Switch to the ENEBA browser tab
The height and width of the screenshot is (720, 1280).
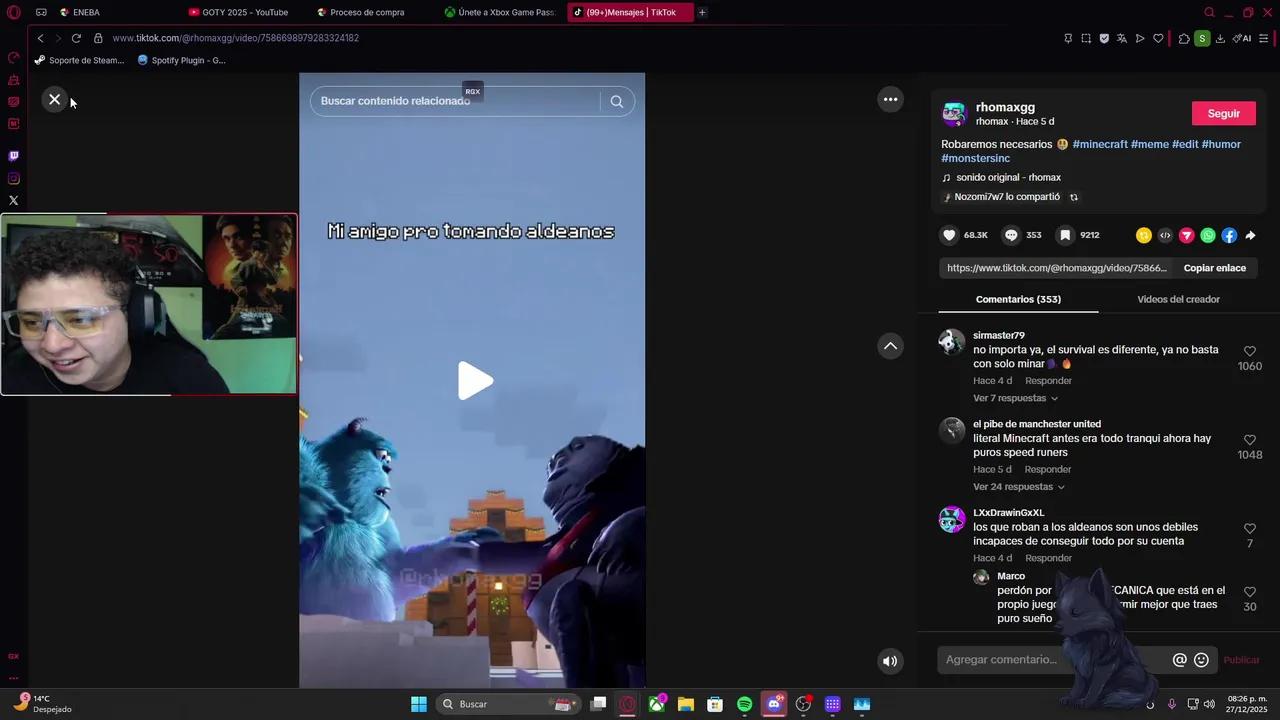pos(115,12)
